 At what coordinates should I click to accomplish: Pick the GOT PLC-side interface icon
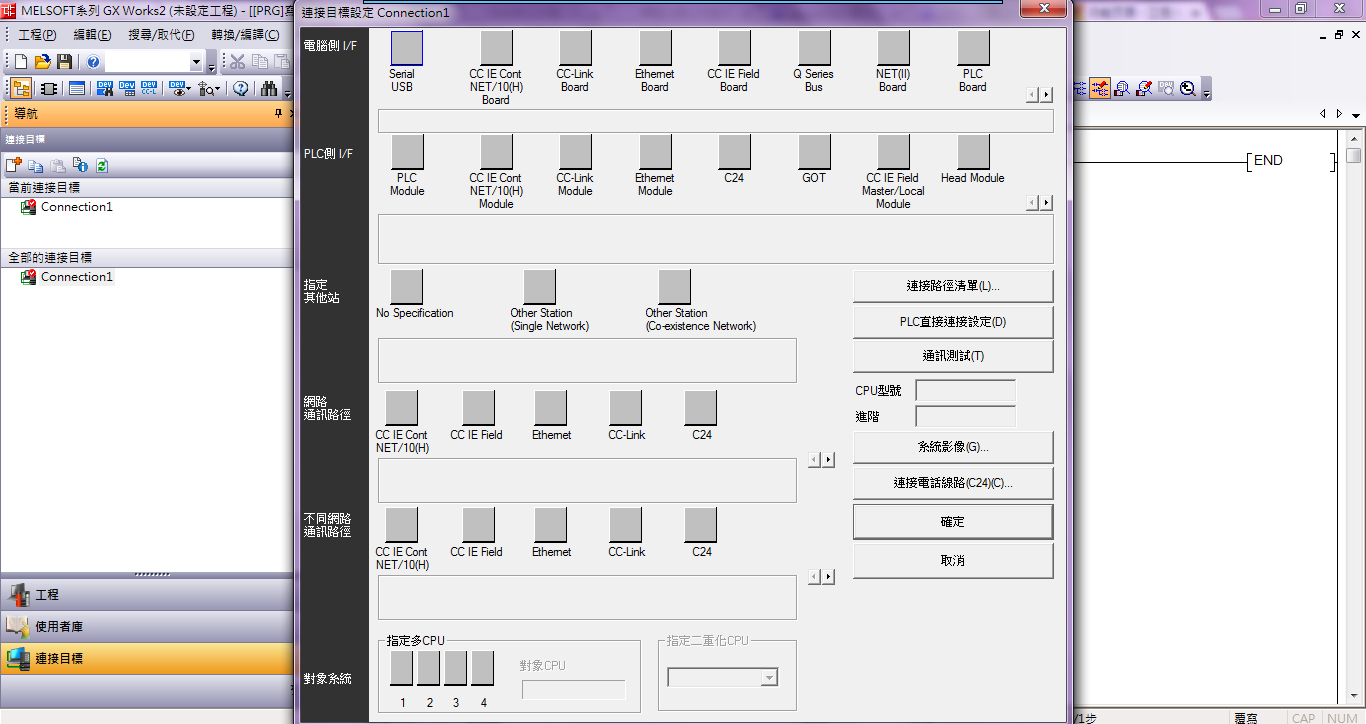tap(814, 152)
